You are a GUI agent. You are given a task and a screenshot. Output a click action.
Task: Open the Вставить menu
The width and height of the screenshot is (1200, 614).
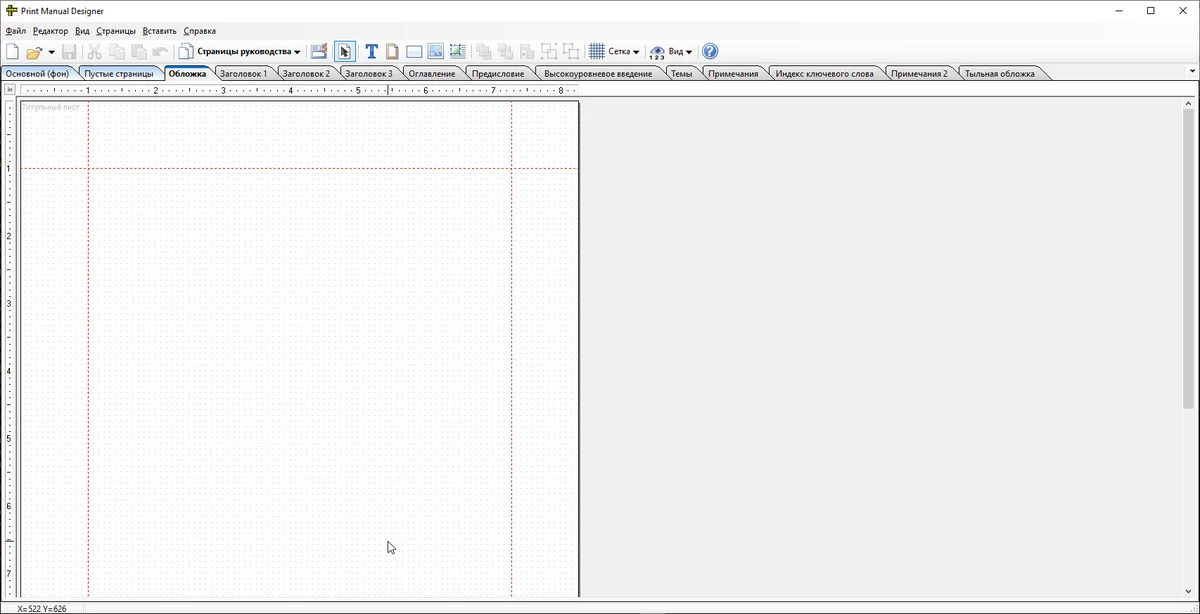pos(160,31)
